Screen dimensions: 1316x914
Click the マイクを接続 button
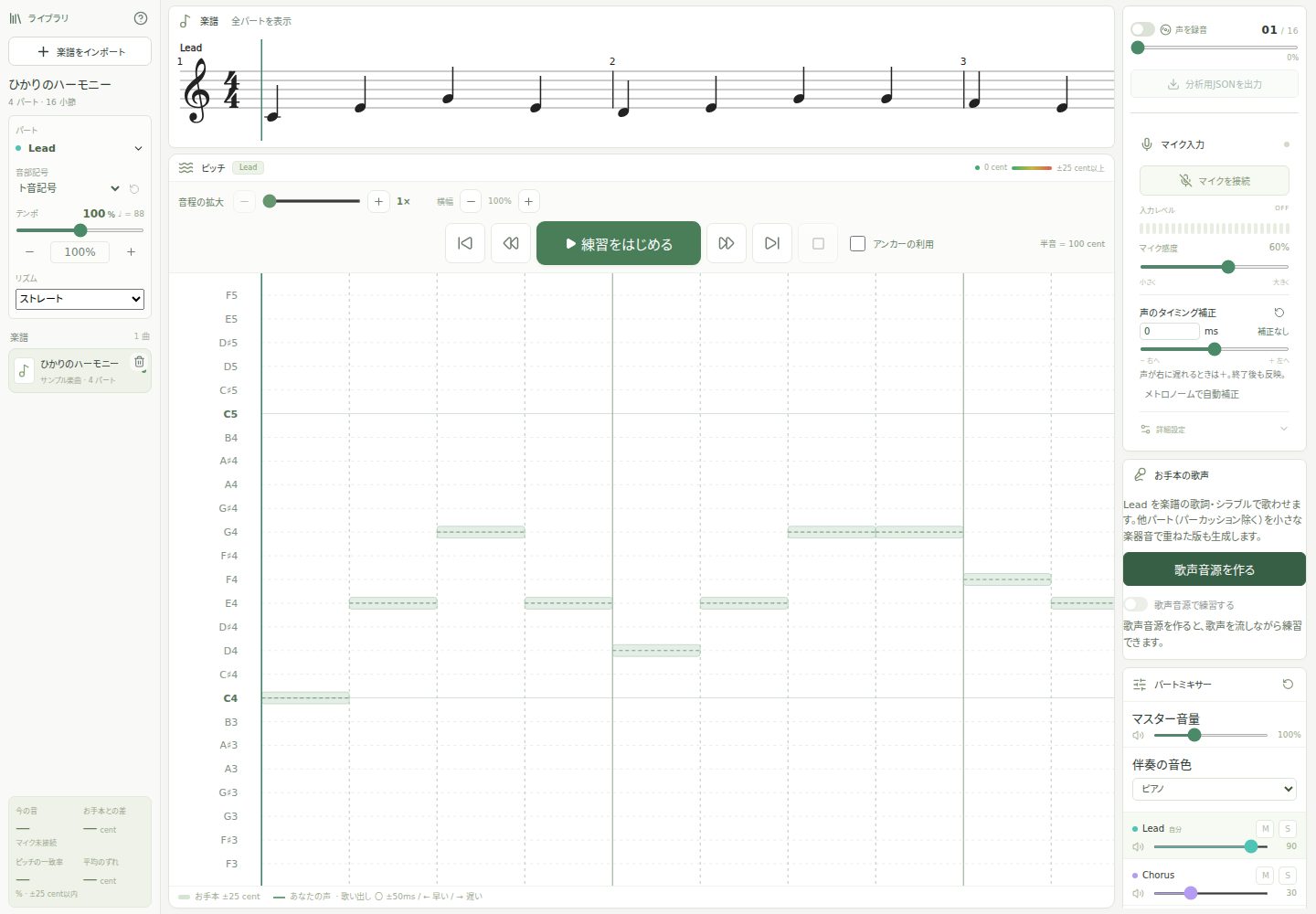click(1214, 180)
